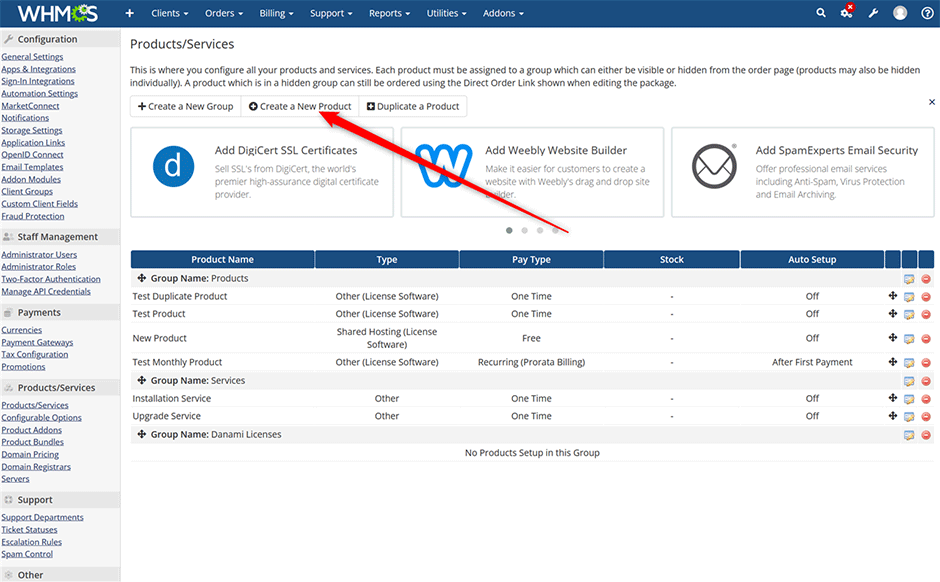Open the automation status gears icon
Screen dimensions: 940x582
(846, 13)
